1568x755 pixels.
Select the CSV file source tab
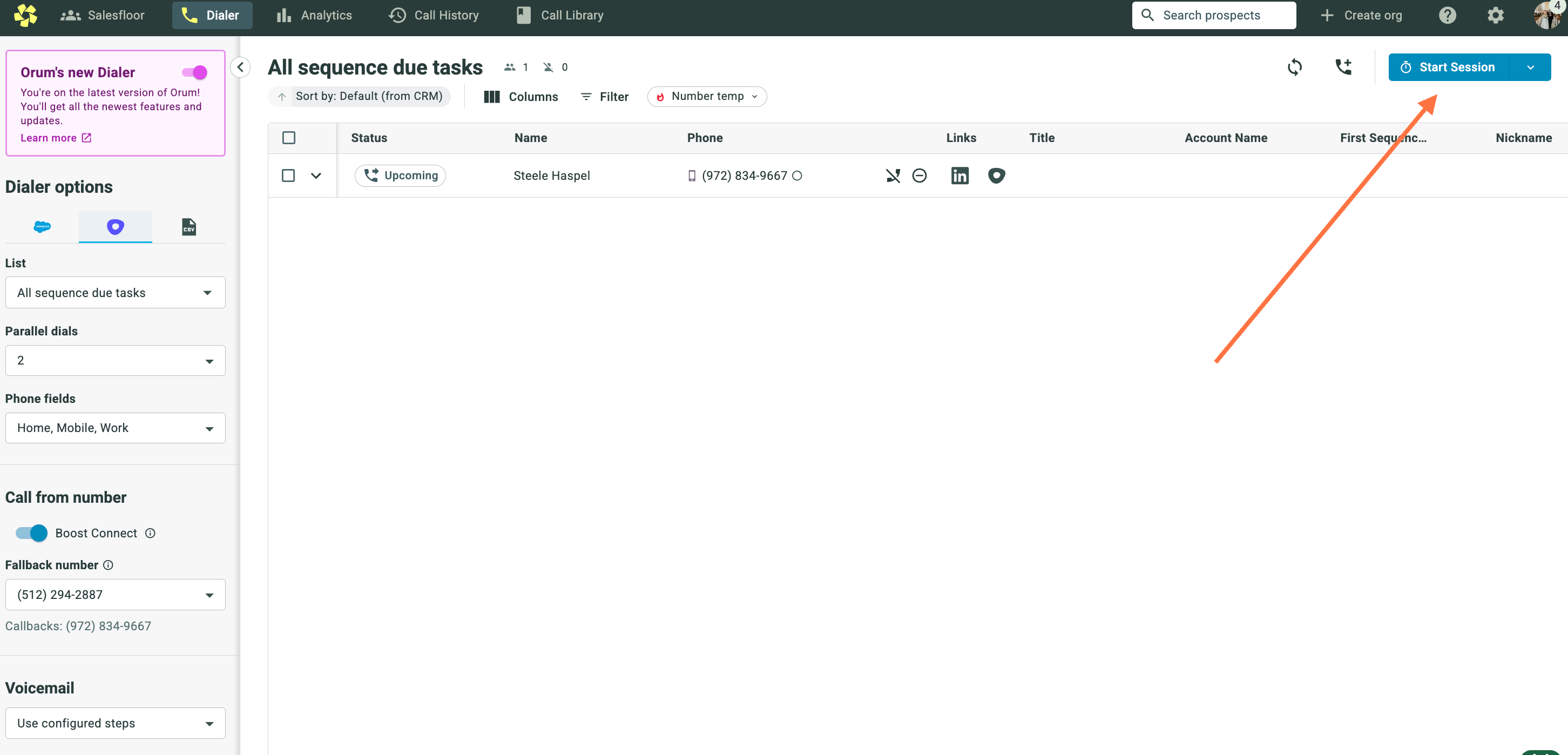pos(188,226)
